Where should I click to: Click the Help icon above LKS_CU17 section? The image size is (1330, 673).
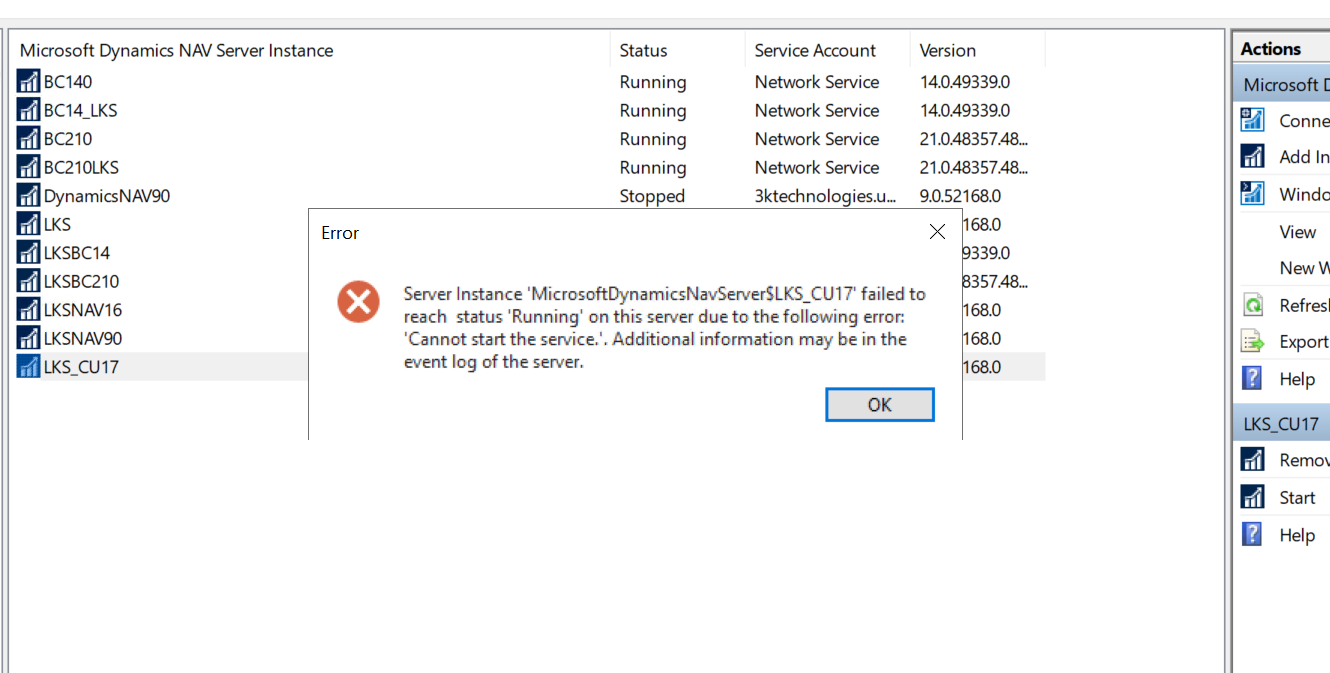[x=1252, y=379]
